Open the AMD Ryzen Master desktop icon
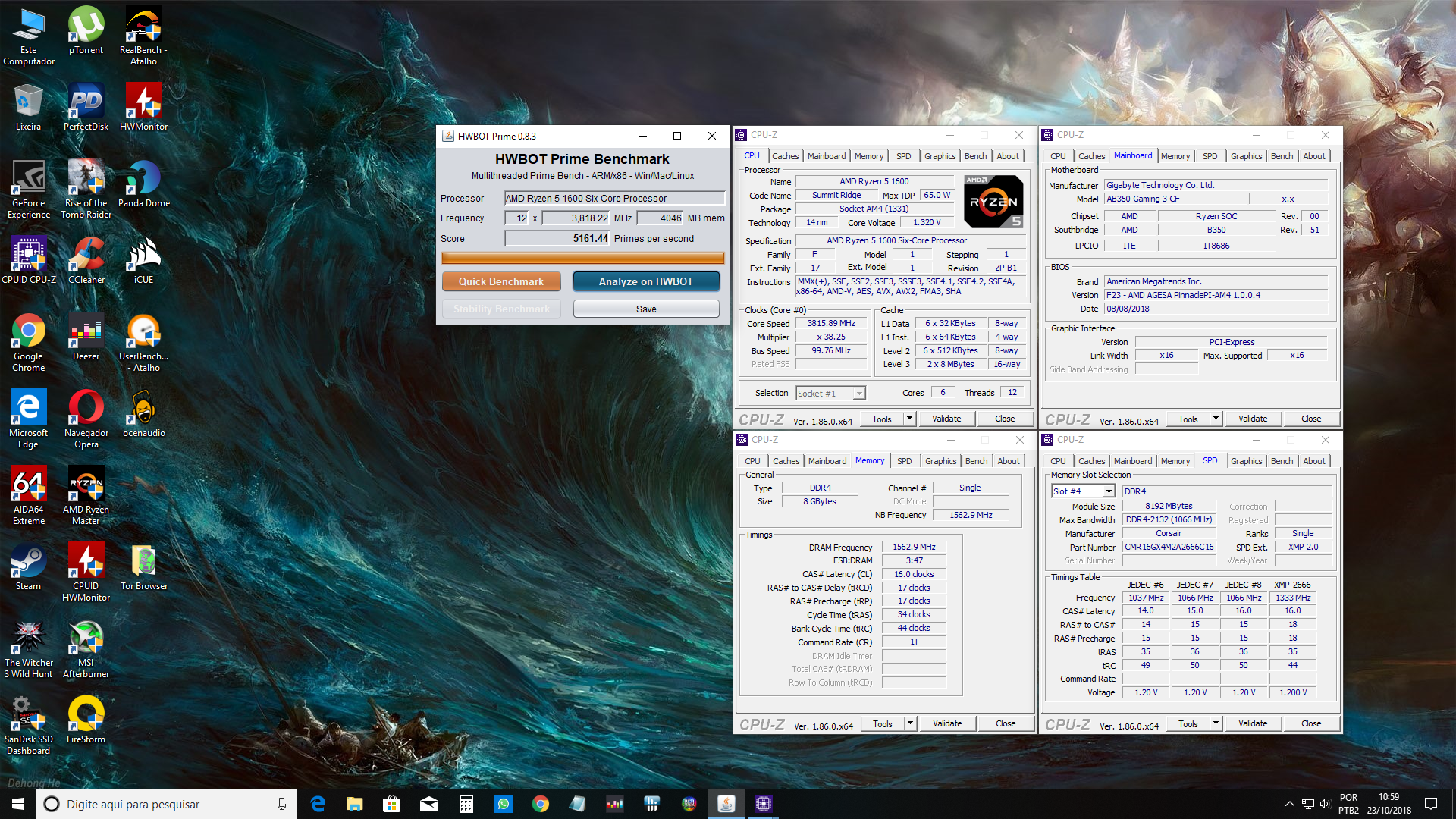This screenshot has height=819, width=1456. pyautogui.click(x=86, y=495)
